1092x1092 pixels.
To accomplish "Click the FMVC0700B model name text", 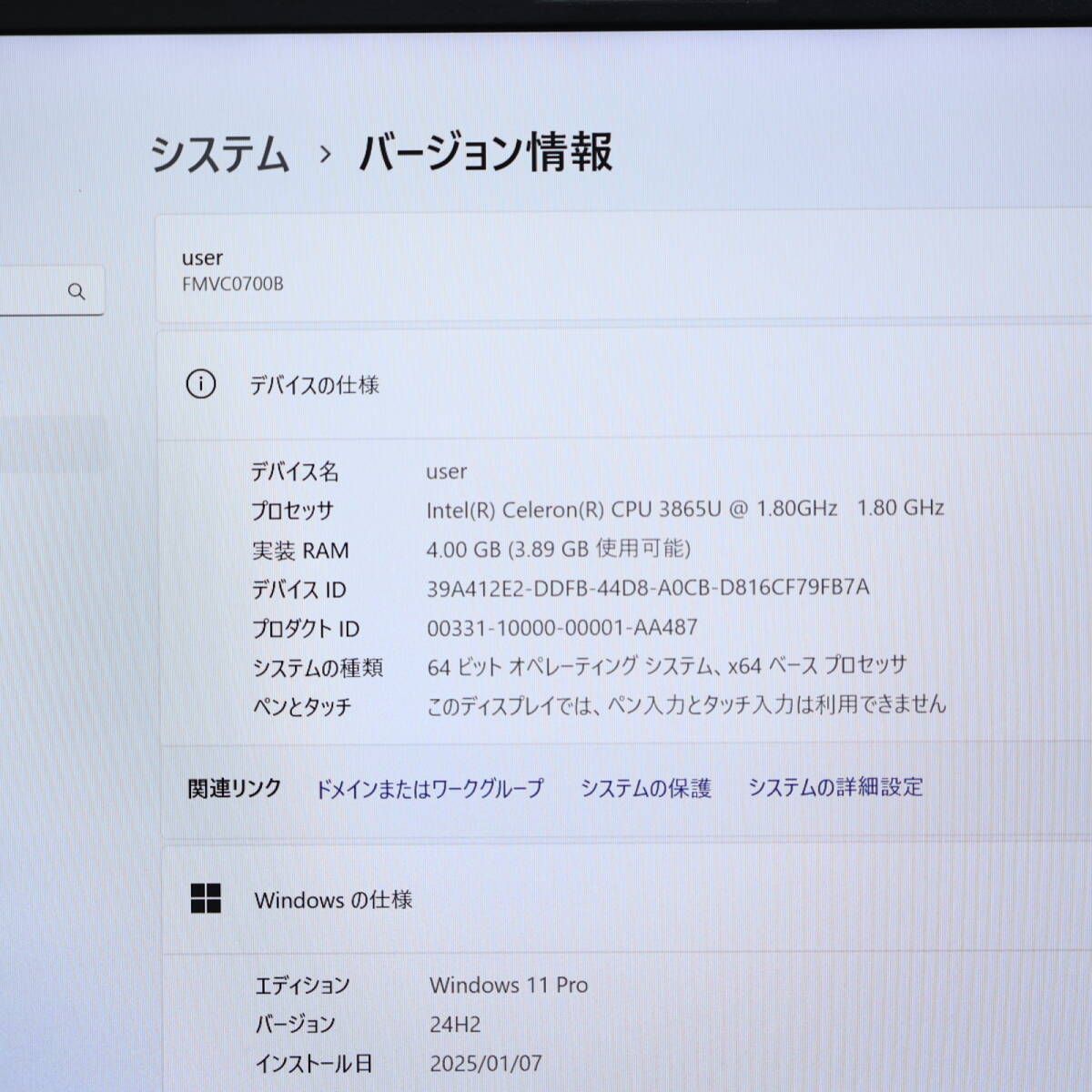I will [233, 284].
